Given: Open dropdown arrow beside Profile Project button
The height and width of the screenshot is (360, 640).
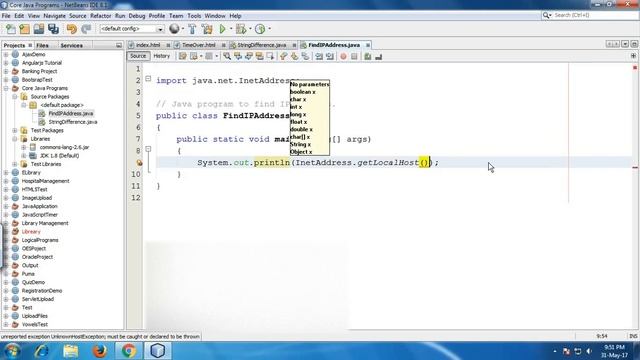Looking at the screenshot, I should 269,29.
